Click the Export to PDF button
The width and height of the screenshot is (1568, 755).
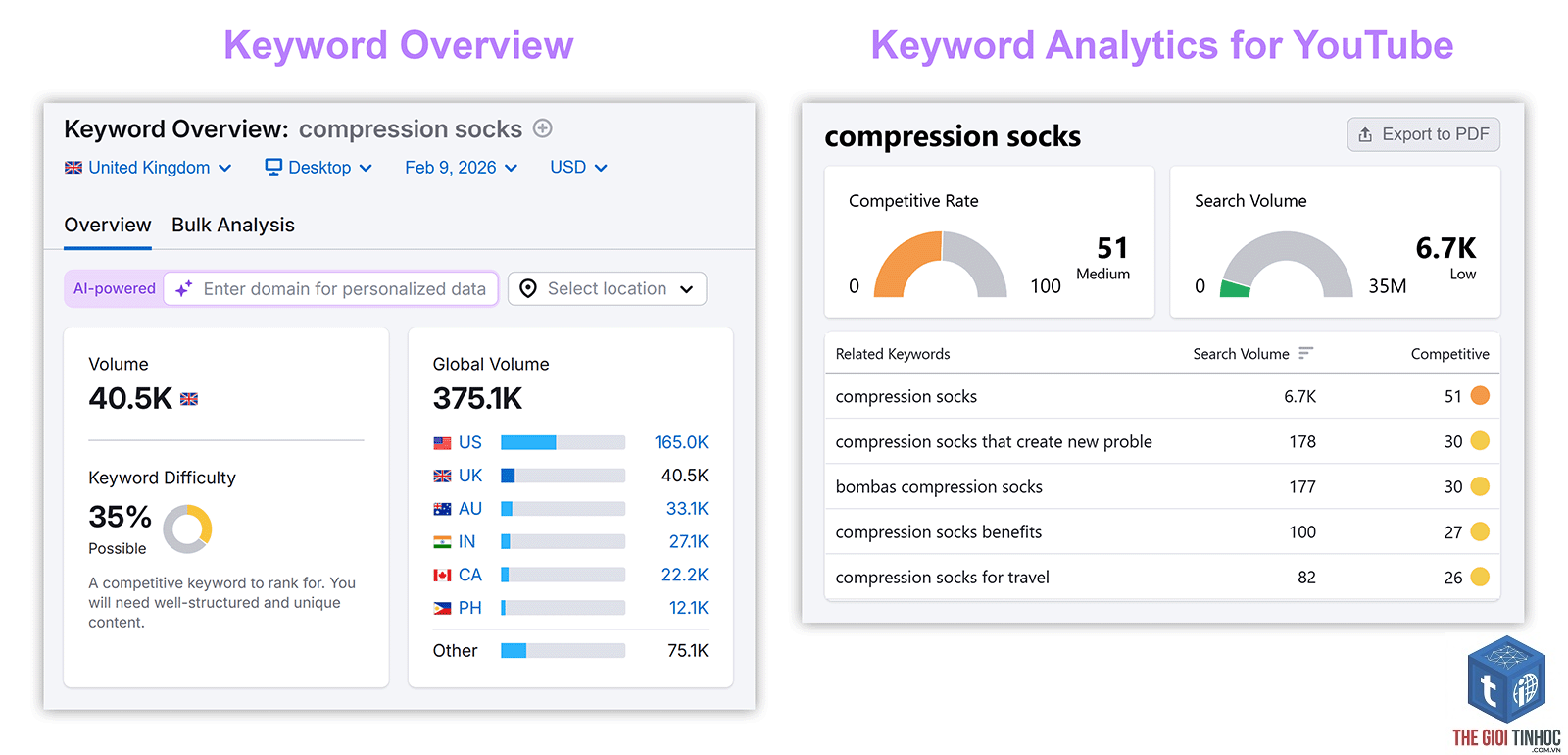tap(1424, 134)
